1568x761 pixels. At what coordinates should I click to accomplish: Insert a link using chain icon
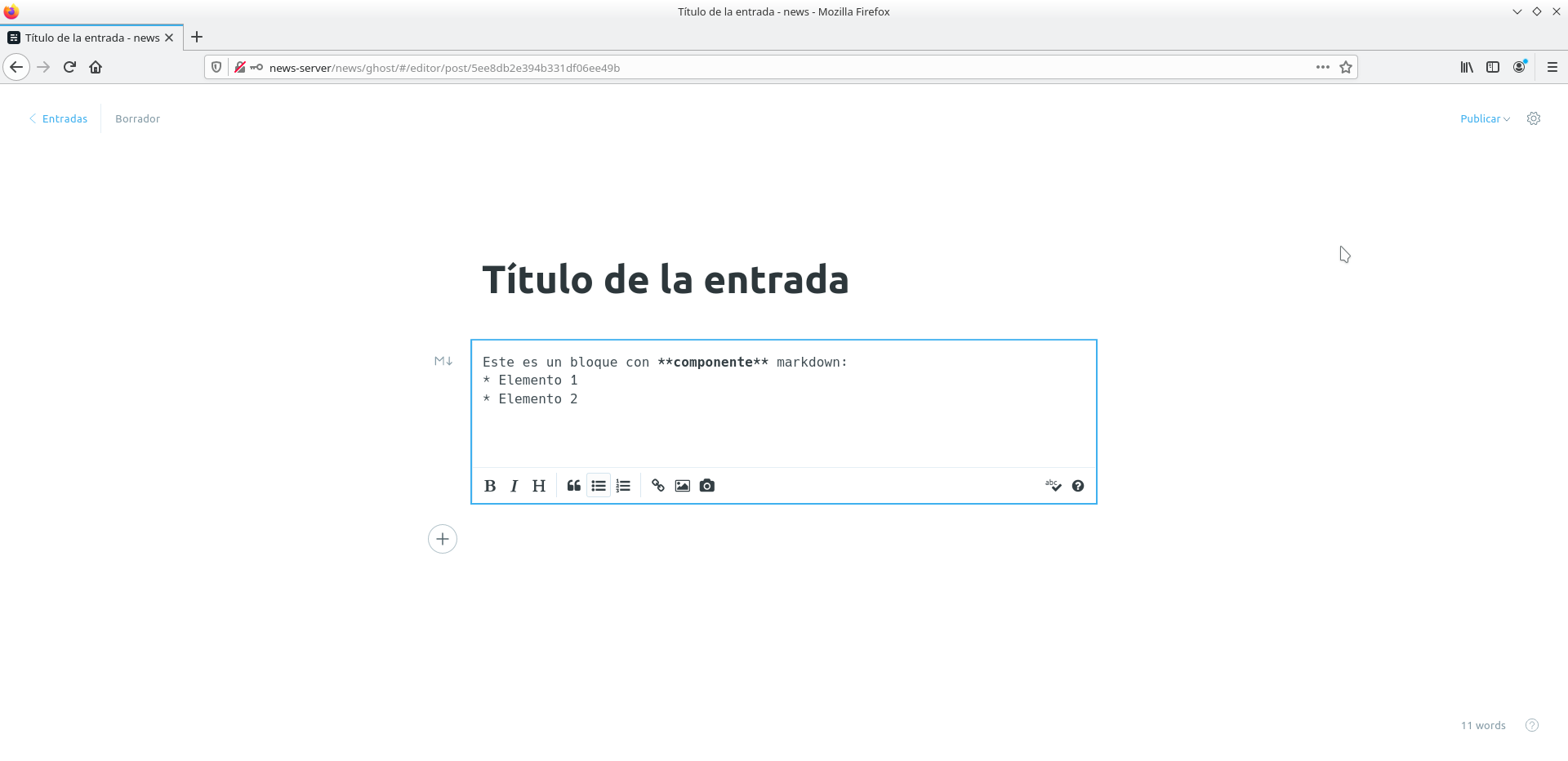pyautogui.click(x=658, y=486)
